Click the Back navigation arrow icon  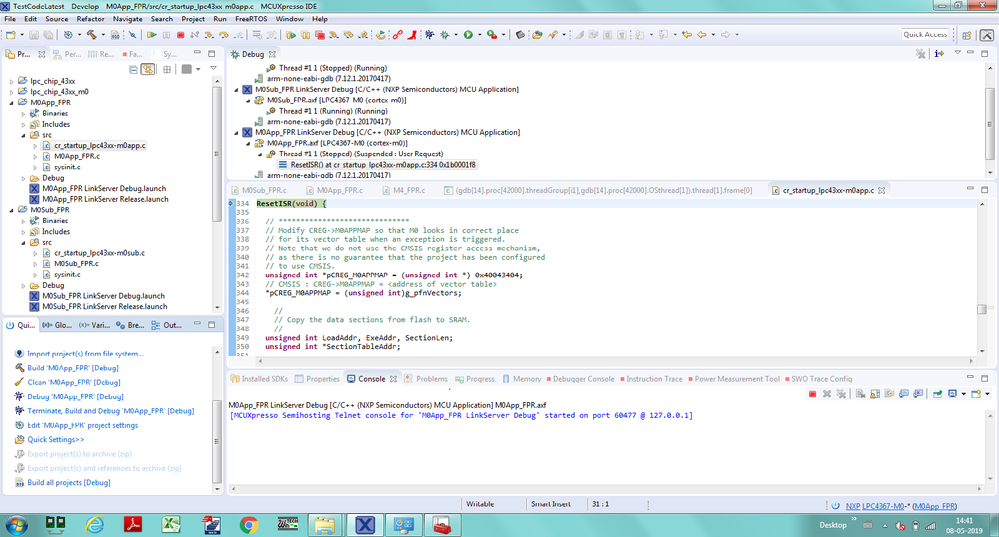(x=701, y=35)
